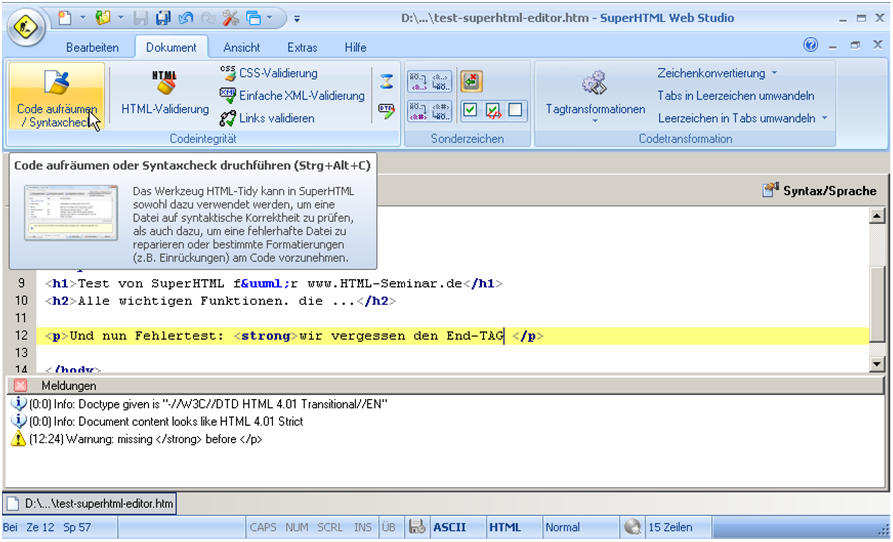Click the yellow warning triangle icon
This screenshot has height=542, width=893.
click(18, 439)
